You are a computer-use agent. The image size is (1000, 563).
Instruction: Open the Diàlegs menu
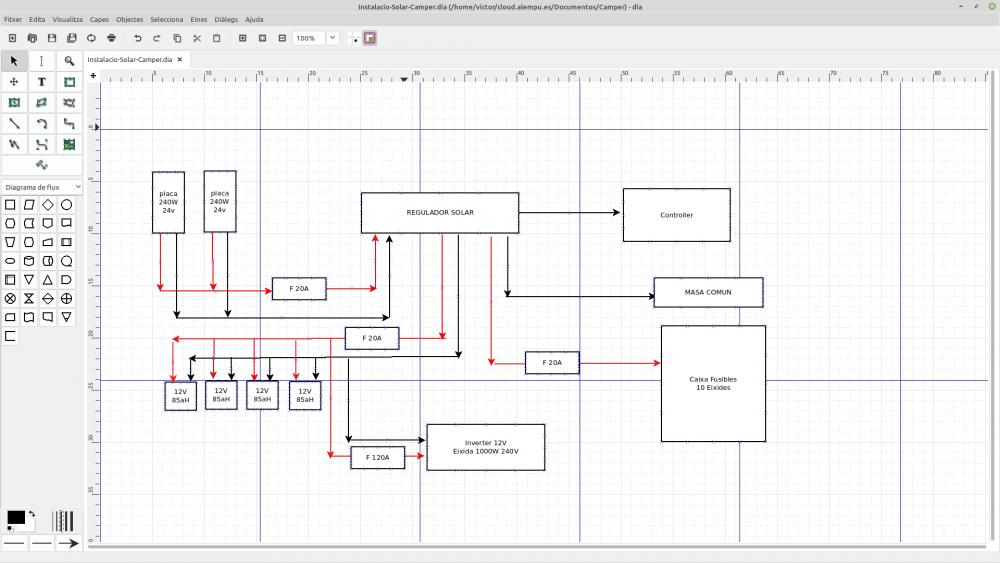click(226, 20)
